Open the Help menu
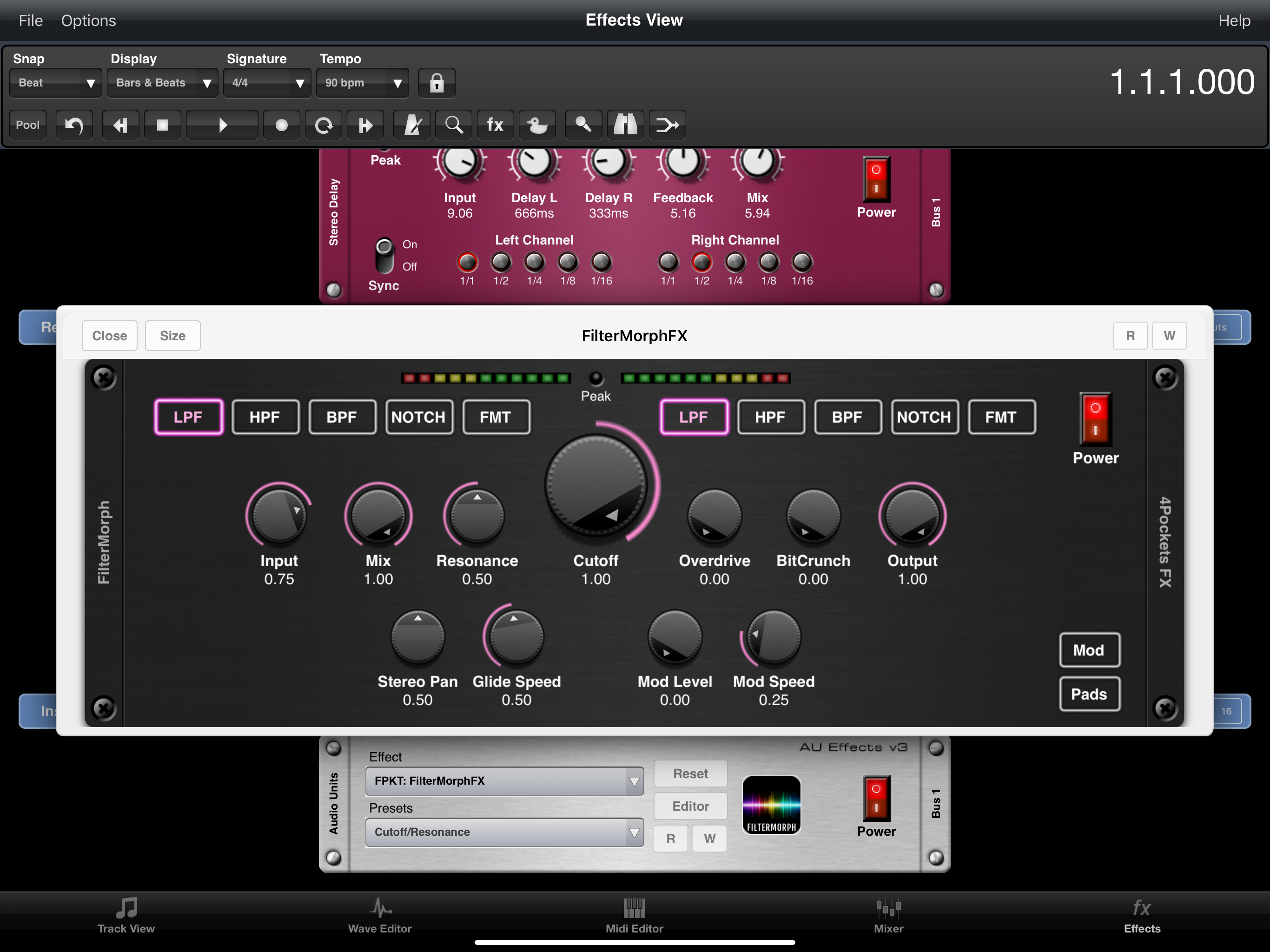 [x=1234, y=20]
